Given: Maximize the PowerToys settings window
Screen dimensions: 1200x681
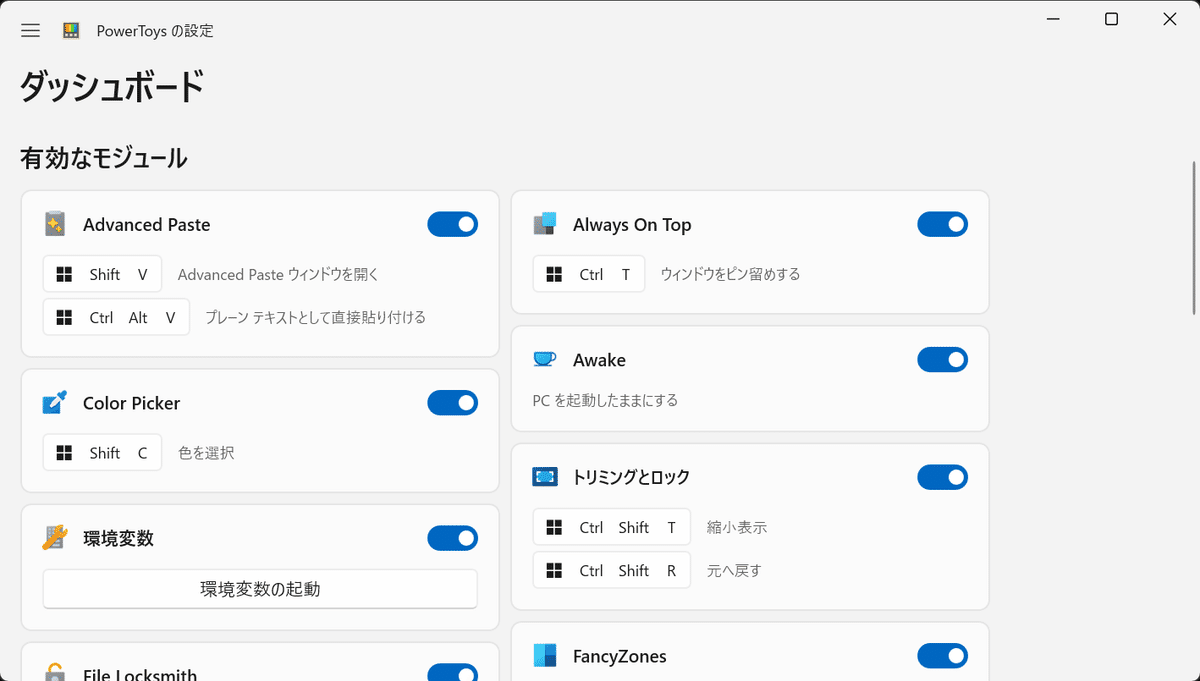Looking at the screenshot, I should pyautogui.click(x=1111, y=19).
